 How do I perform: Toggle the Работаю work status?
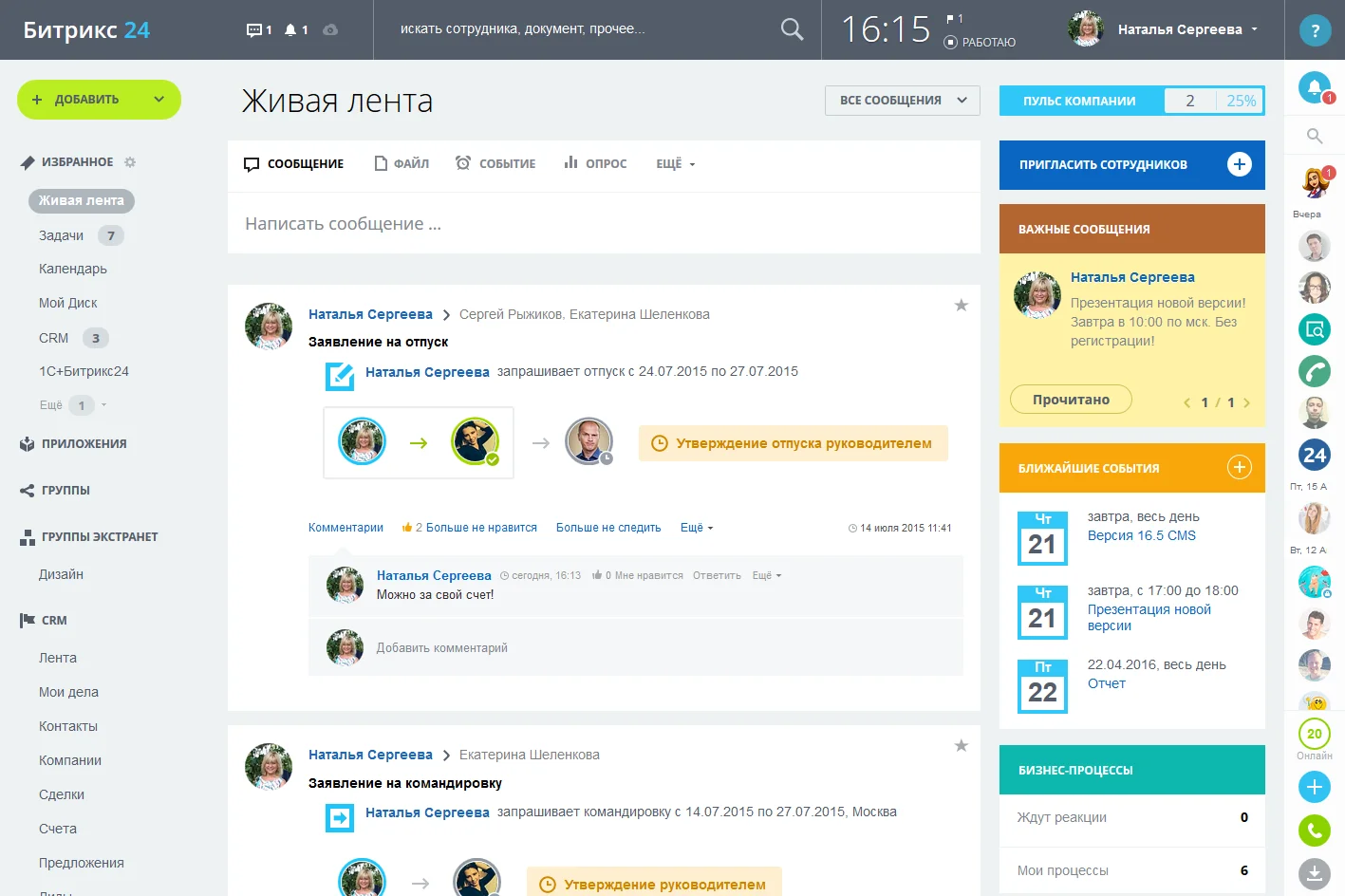point(980,43)
